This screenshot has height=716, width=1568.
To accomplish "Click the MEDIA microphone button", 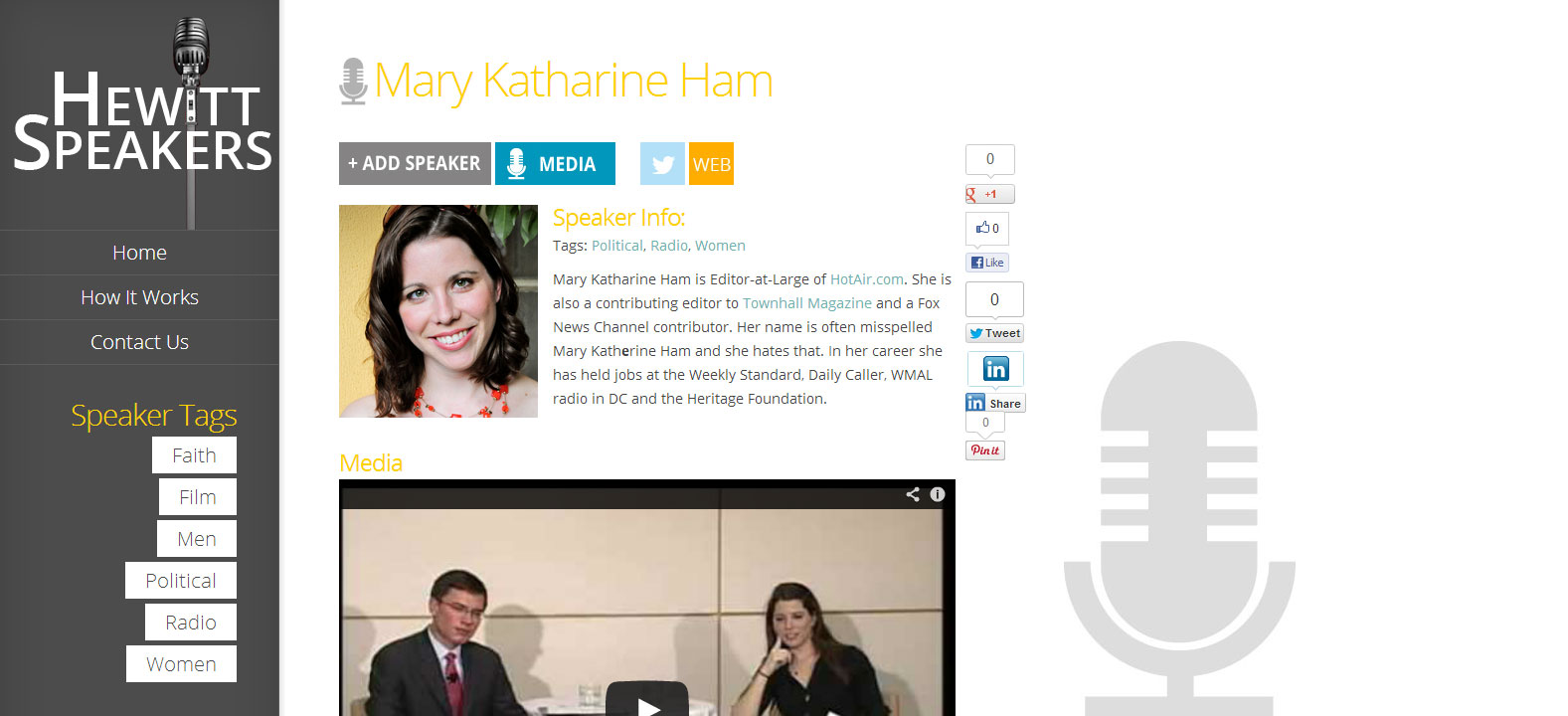I will (555, 164).
